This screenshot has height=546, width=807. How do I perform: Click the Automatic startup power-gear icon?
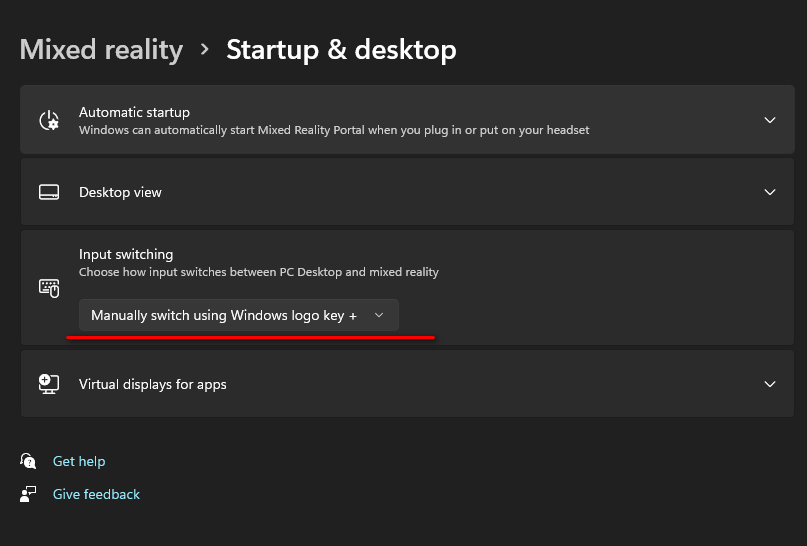[49, 120]
